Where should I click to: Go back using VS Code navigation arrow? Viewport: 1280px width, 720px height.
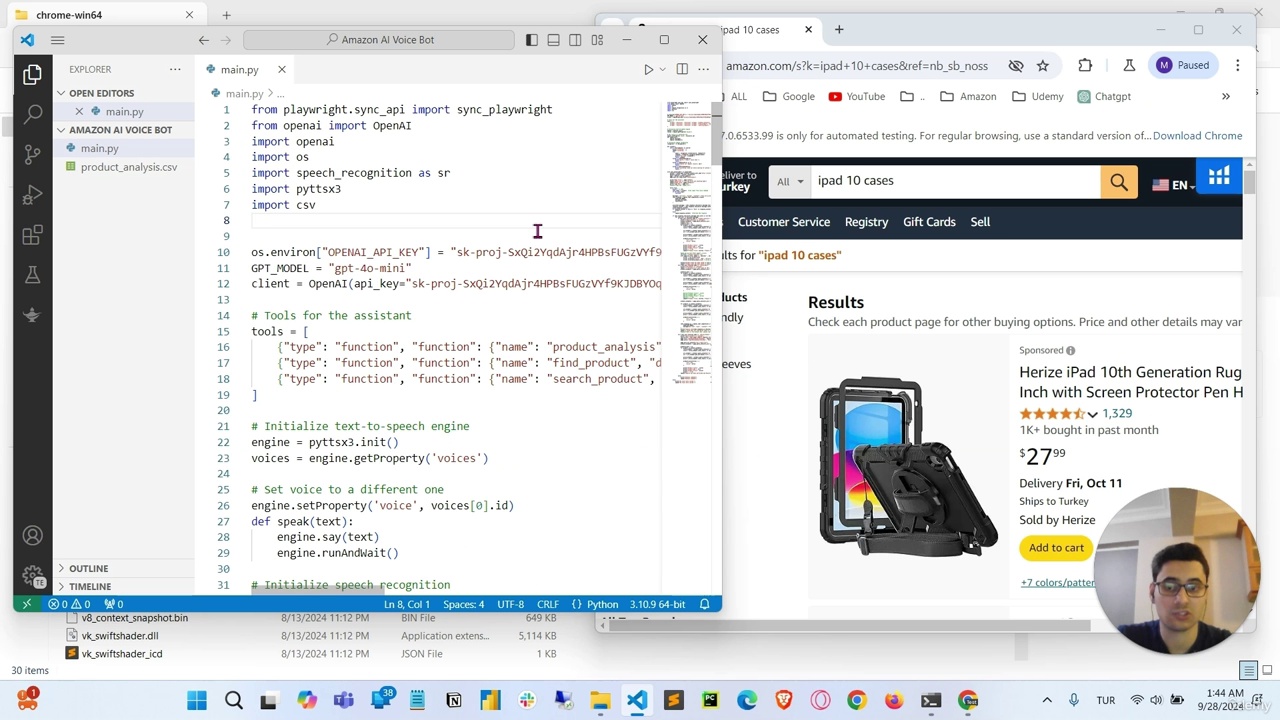tap(204, 40)
